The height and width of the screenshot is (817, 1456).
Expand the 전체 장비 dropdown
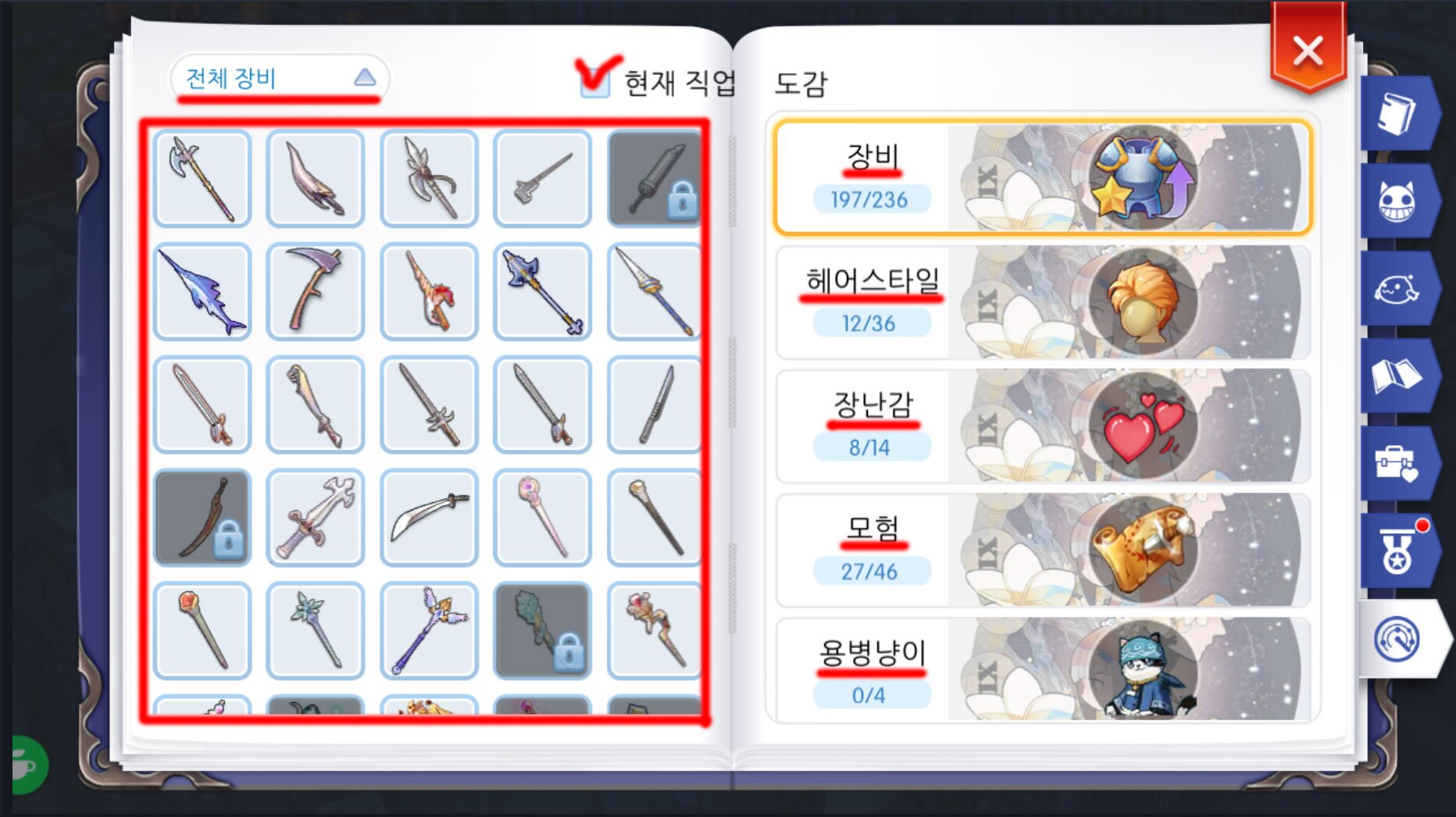coord(280,77)
